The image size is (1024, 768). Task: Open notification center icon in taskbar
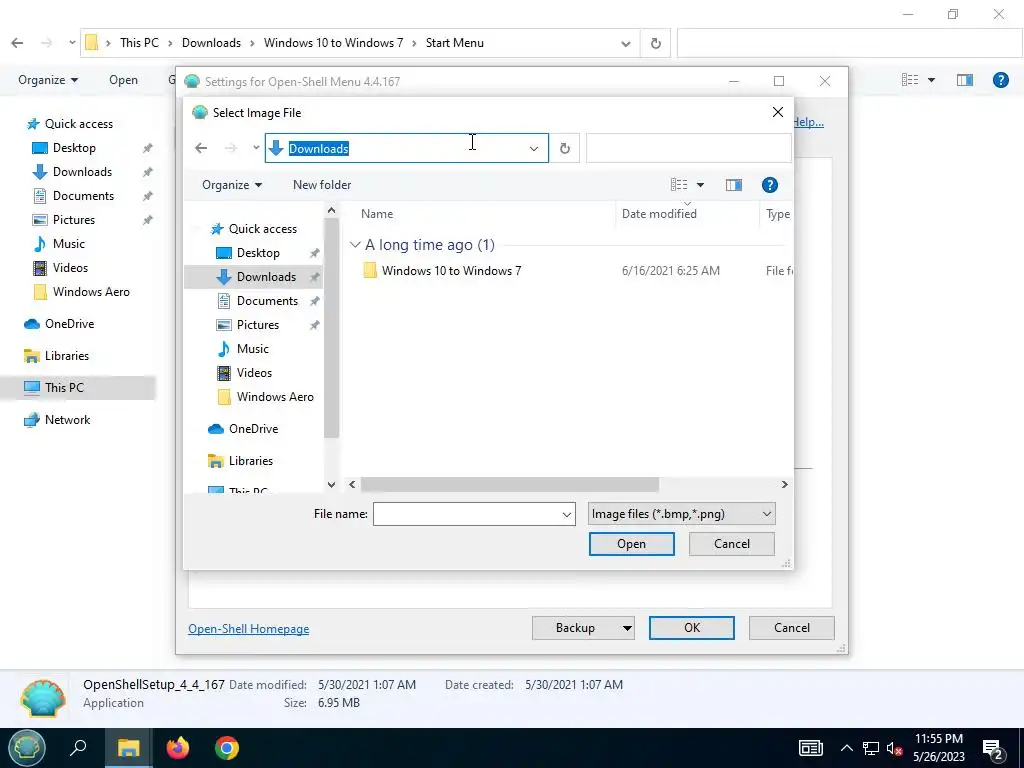(993, 749)
